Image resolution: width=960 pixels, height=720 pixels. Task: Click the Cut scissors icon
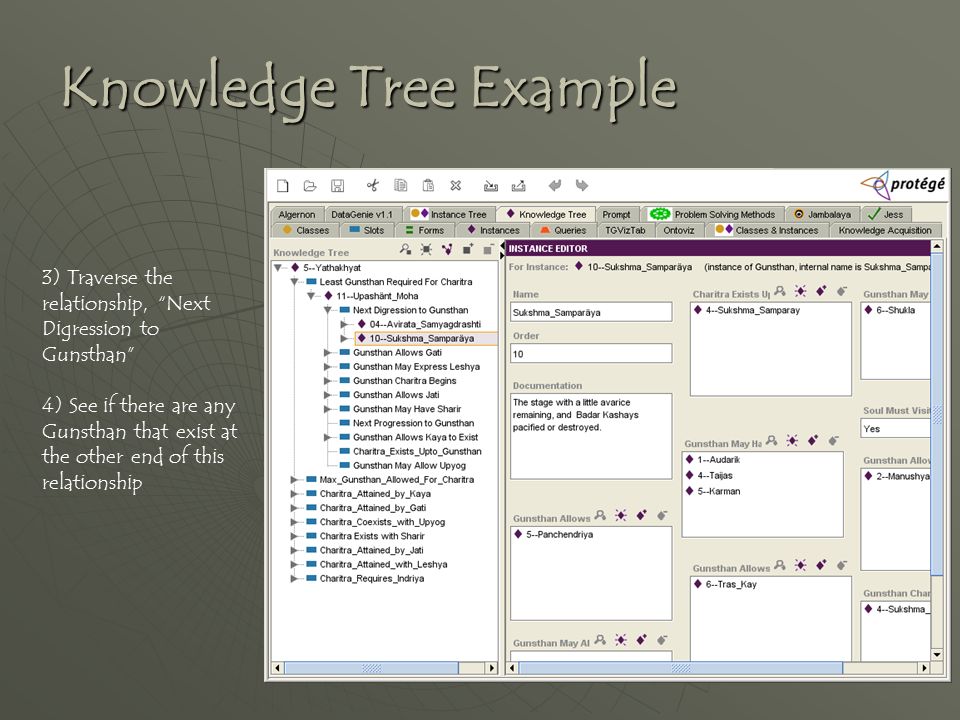click(x=372, y=186)
